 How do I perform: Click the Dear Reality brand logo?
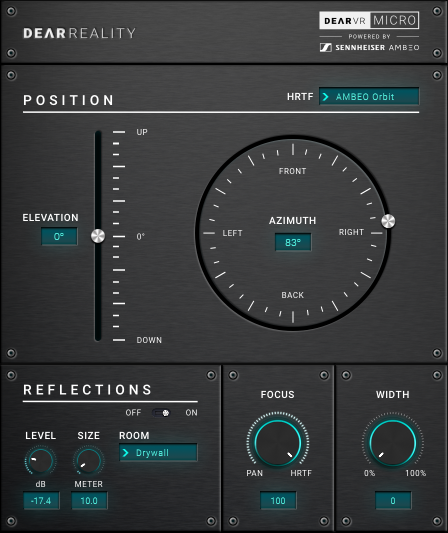[79, 33]
